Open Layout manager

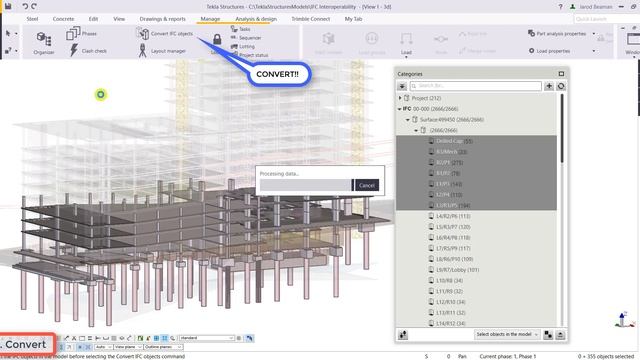tap(162, 51)
